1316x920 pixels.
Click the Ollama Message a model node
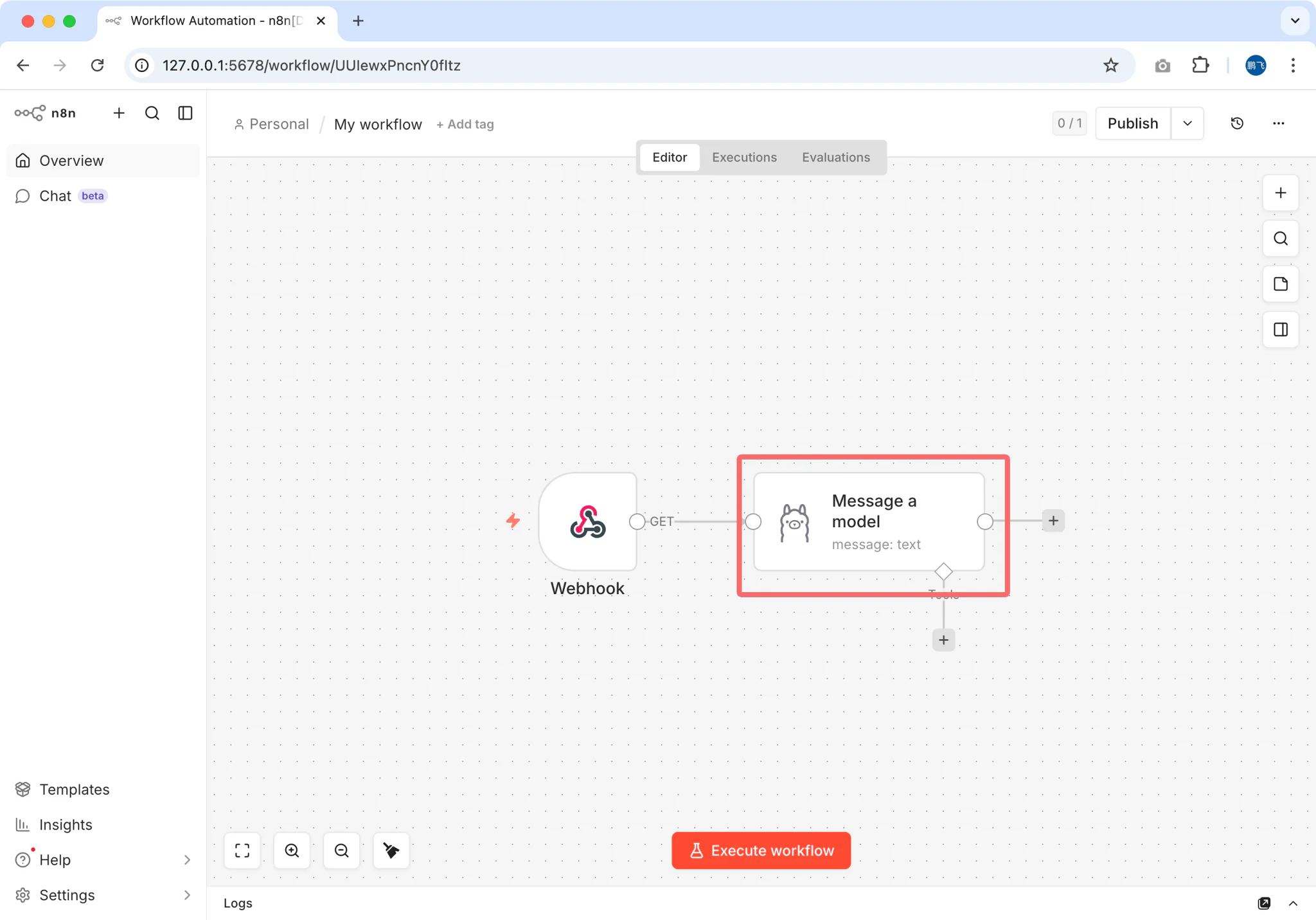click(x=868, y=521)
